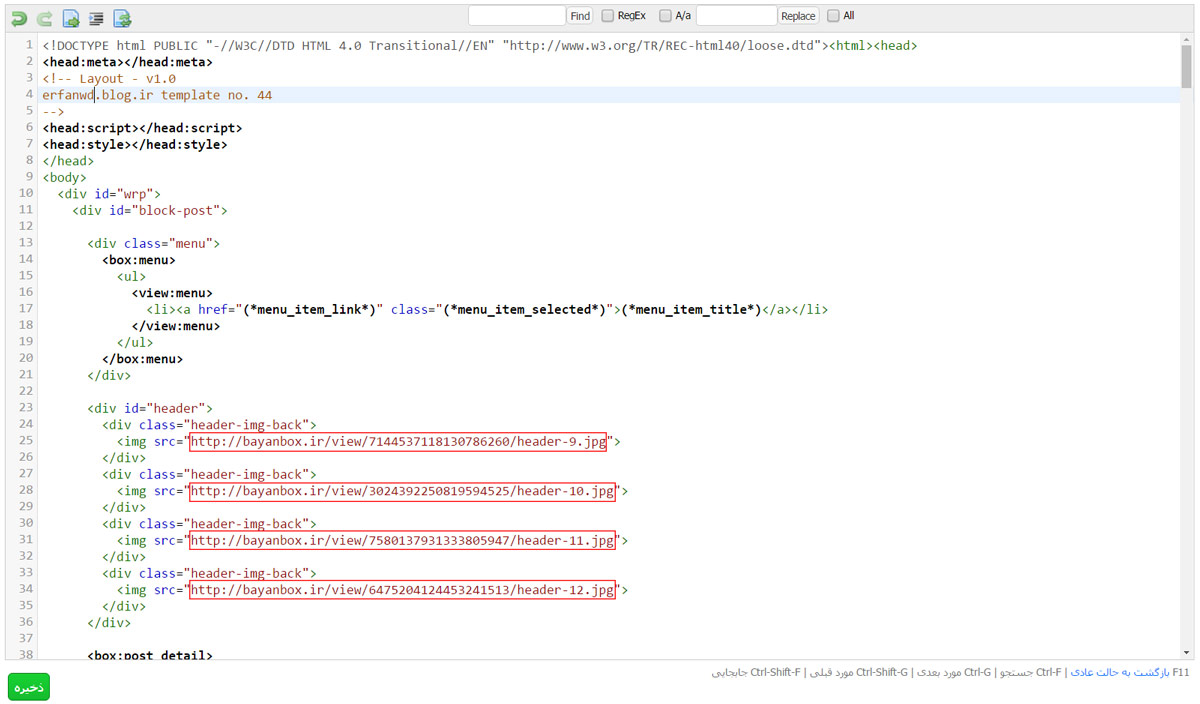The width and height of the screenshot is (1200, 704).
Task: Click the <div class="menu"> line
Action: point(154,243)
